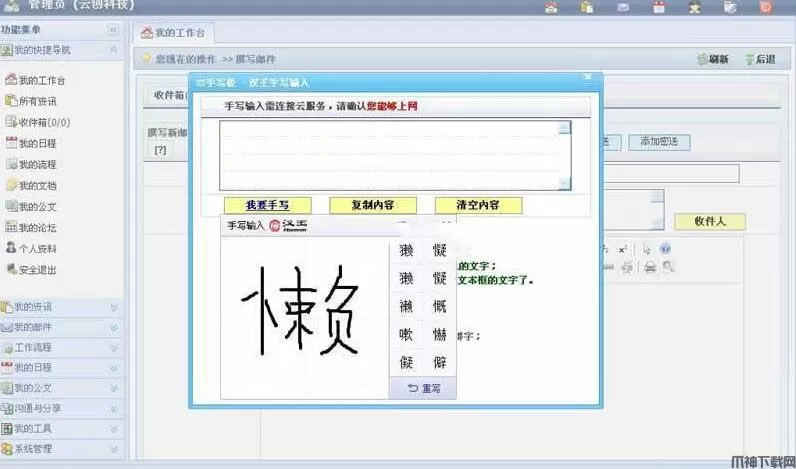Image resolution: width=796 pixels, height=469 pixels.
Task: Open 所有资讯 in the sidebar
Action: (x=30, y=101)
